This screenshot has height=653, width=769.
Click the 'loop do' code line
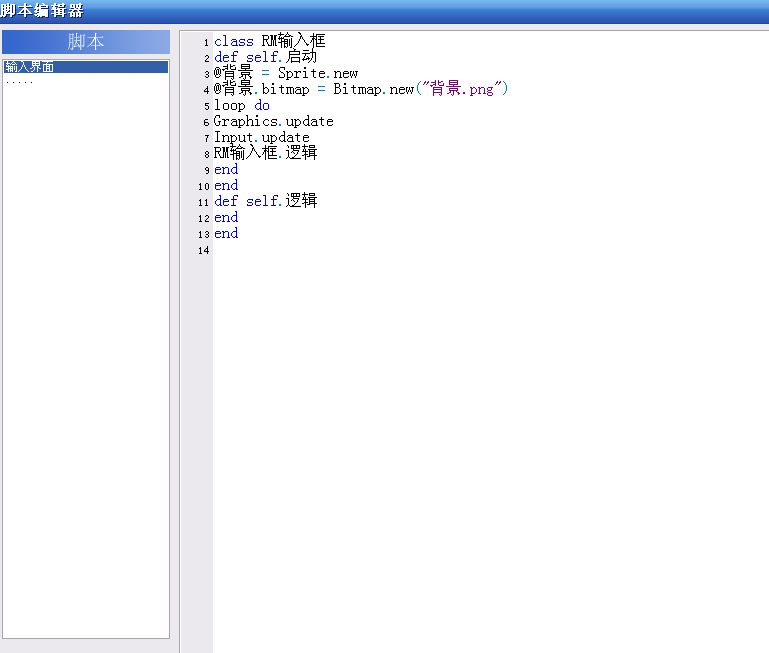tap(242, 105)
